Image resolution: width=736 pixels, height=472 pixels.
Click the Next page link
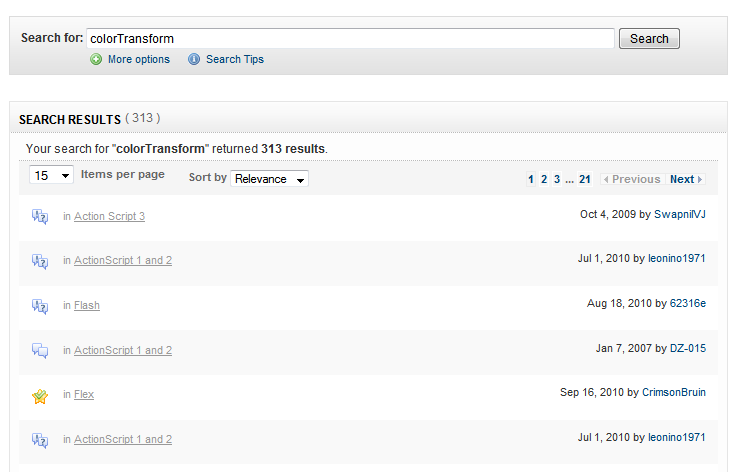point(686,179)
